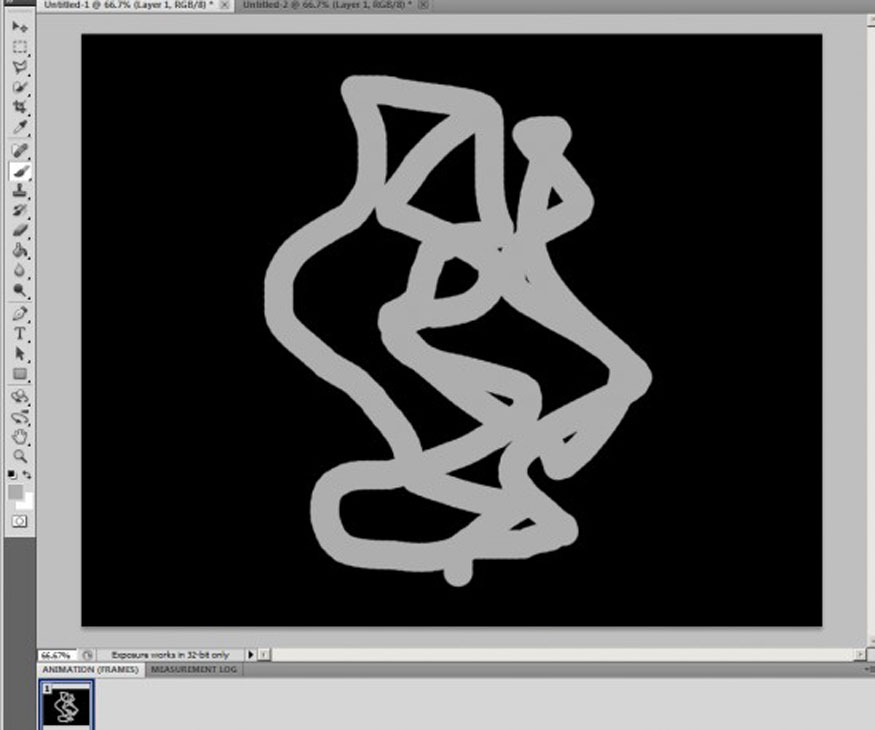Click the zoom percentage field
This screenshot has width=875, height=730.
pos(60,654)
